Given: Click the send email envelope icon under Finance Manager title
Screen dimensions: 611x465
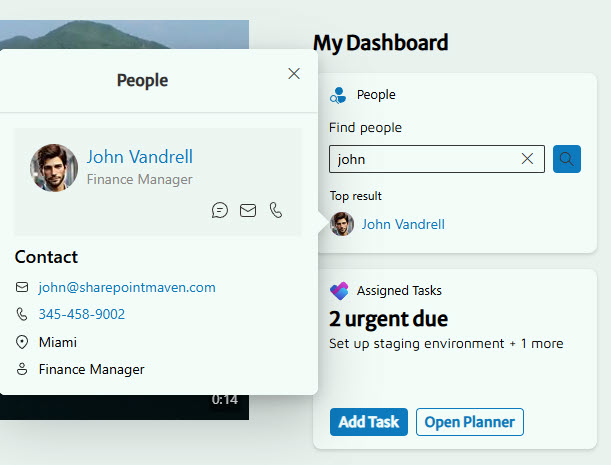Looking at the screenshot, I should click(x=248, y=210).
